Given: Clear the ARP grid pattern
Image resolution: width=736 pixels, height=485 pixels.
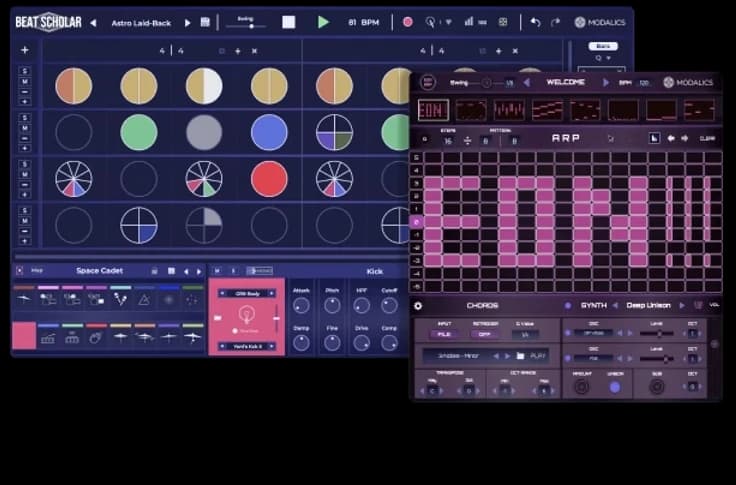Looking at the screenshot, I should click(707, 139).
